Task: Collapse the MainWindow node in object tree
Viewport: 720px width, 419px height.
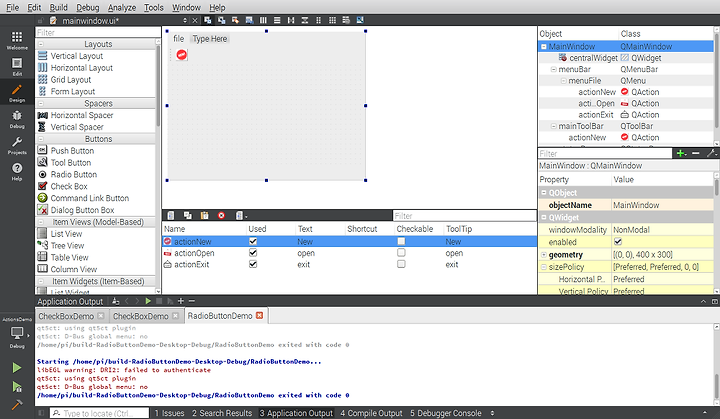Action: [544, 46]
